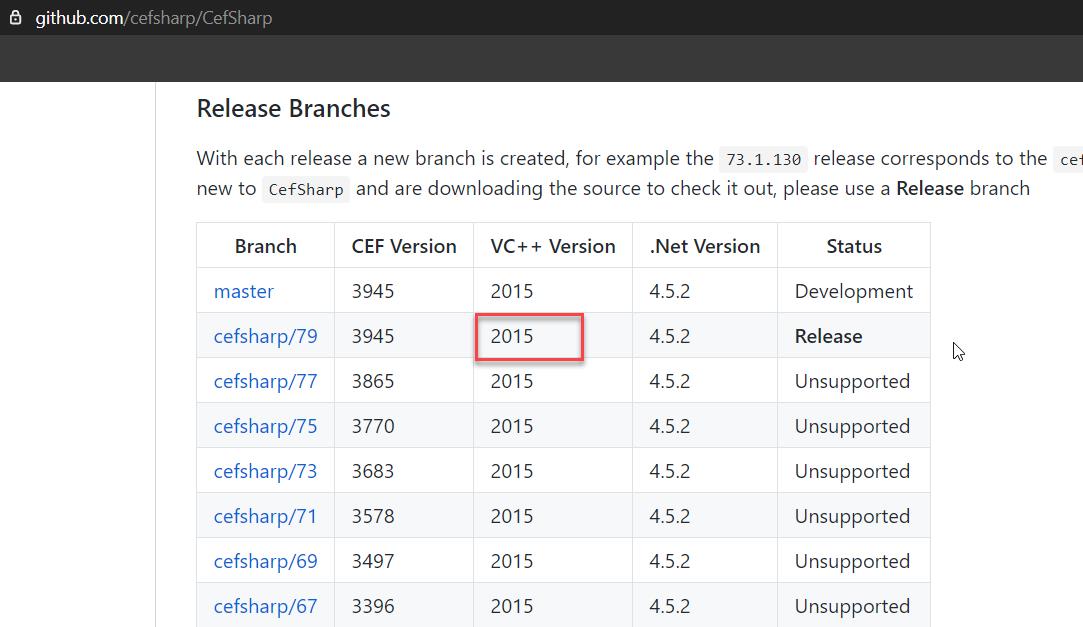The height and width of the screenshot is (627, 1083).
Task: Click the Release status text
Action: (x=828, y=336)
